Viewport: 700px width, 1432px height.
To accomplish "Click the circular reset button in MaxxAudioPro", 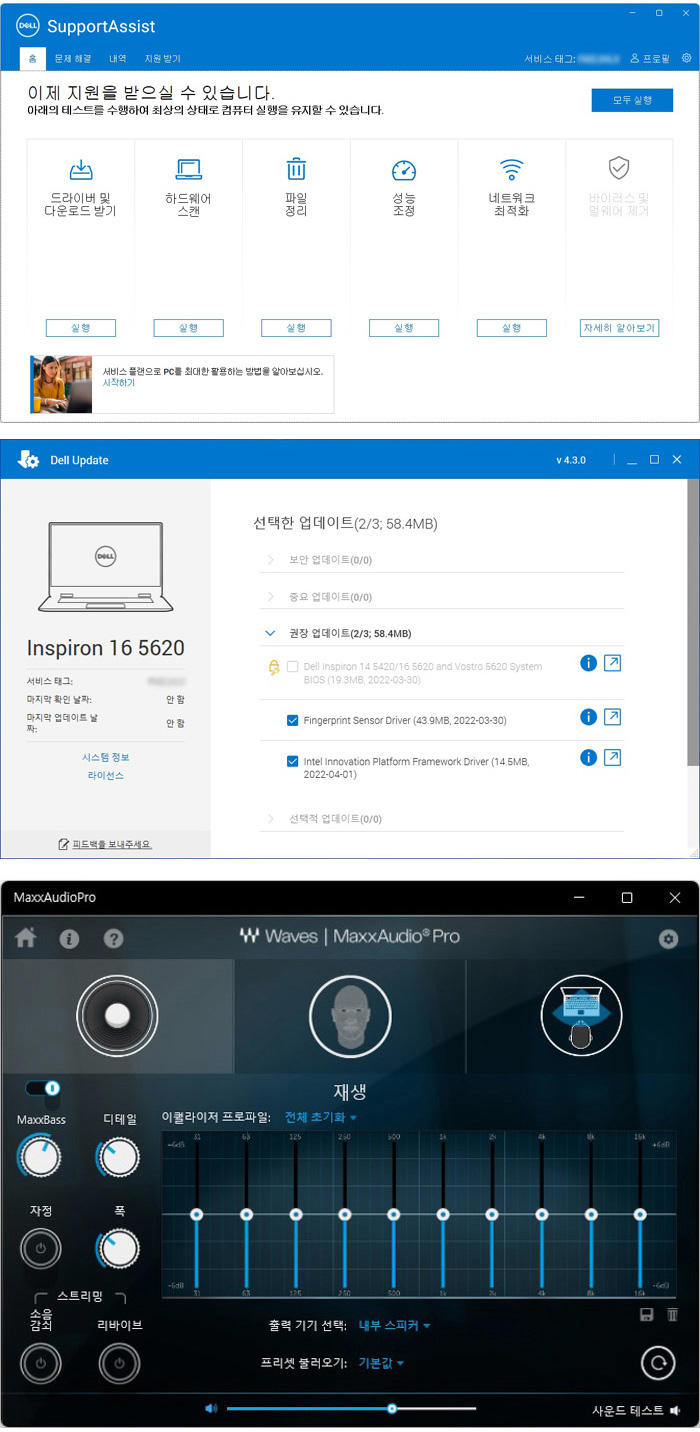I will pyautogui.click(x=657, y=1362).
